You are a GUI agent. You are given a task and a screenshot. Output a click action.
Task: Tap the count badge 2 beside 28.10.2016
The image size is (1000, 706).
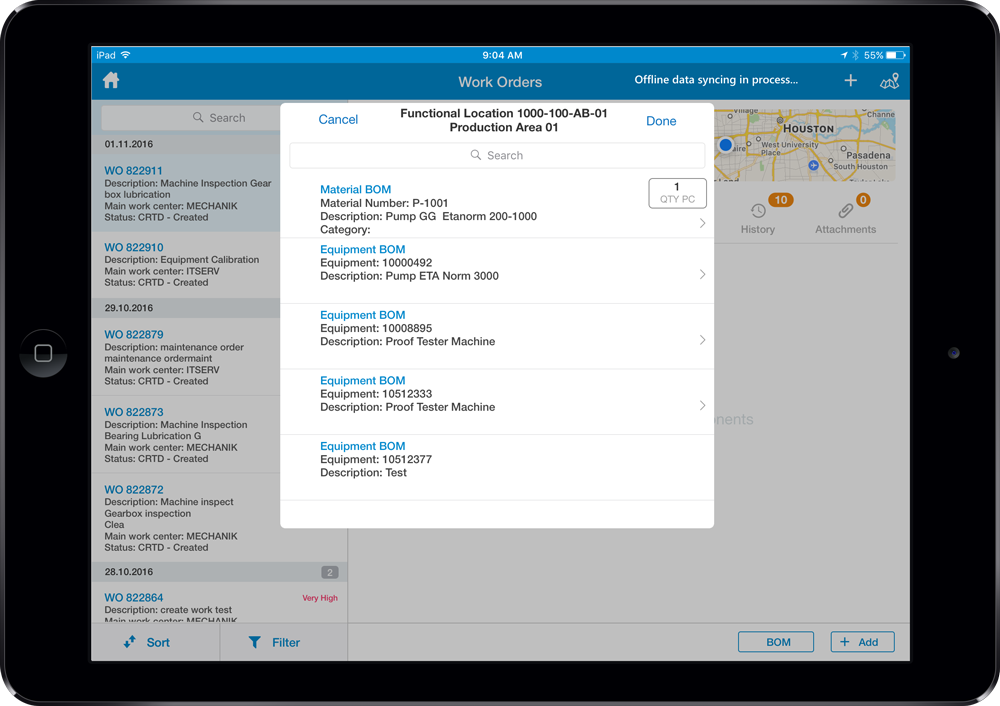click(330, 572)
